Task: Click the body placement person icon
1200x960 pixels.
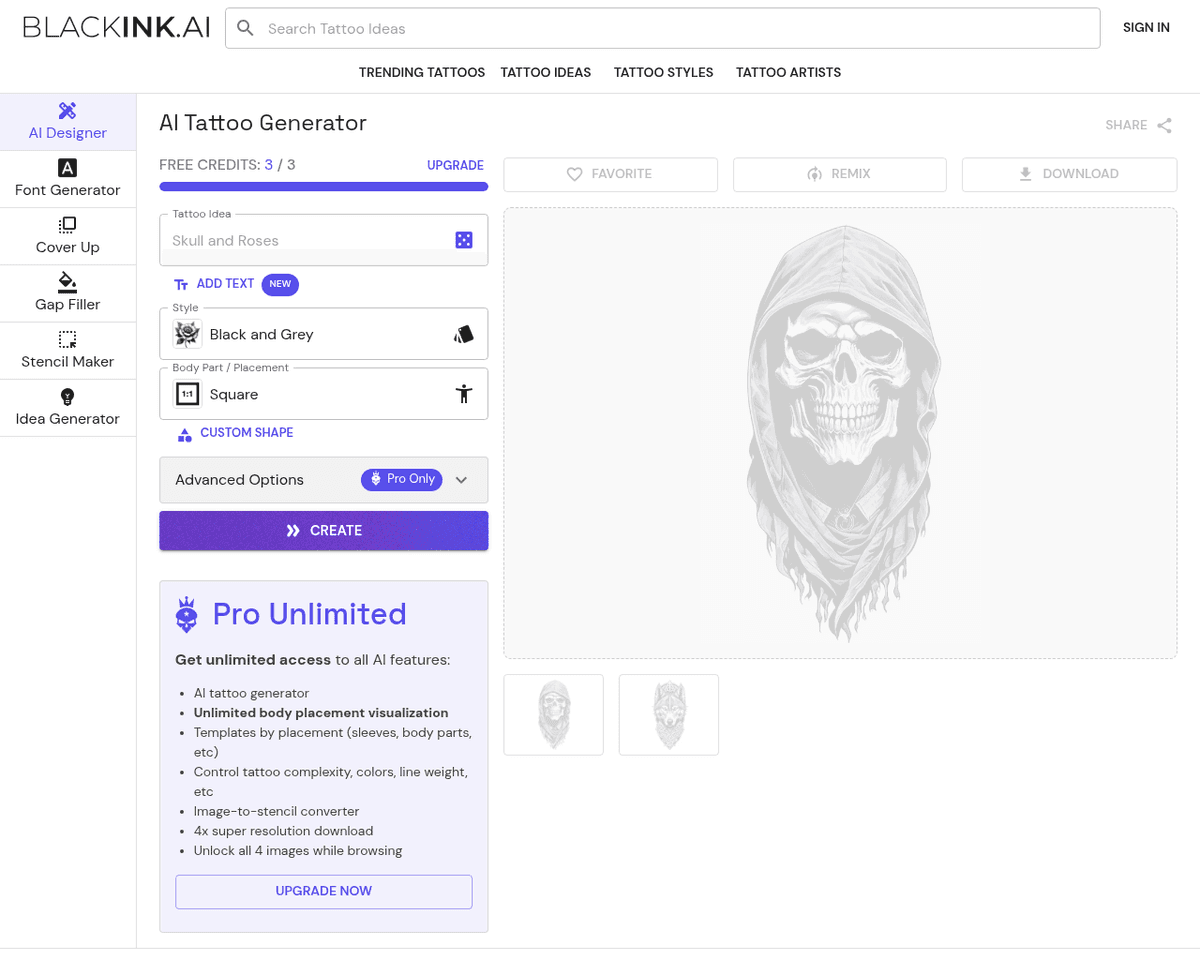Action: pyautogui.click(x=463, y=394)
